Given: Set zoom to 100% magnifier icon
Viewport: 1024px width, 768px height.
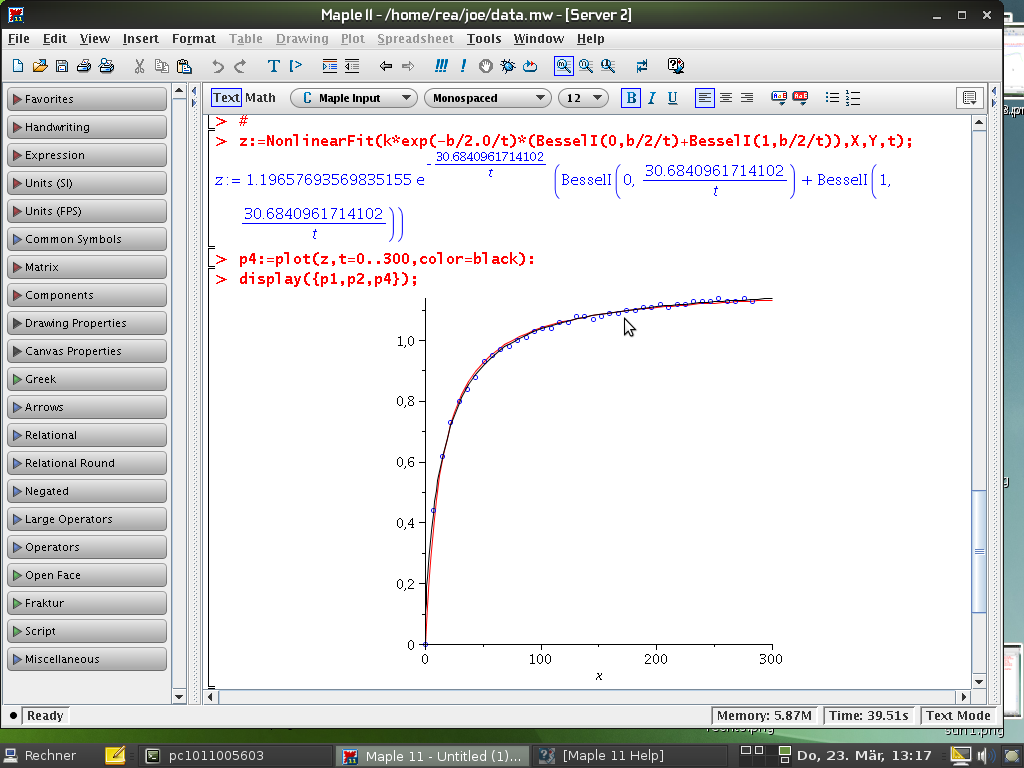Looking at the screenshot, I should (x=564, y=66).
